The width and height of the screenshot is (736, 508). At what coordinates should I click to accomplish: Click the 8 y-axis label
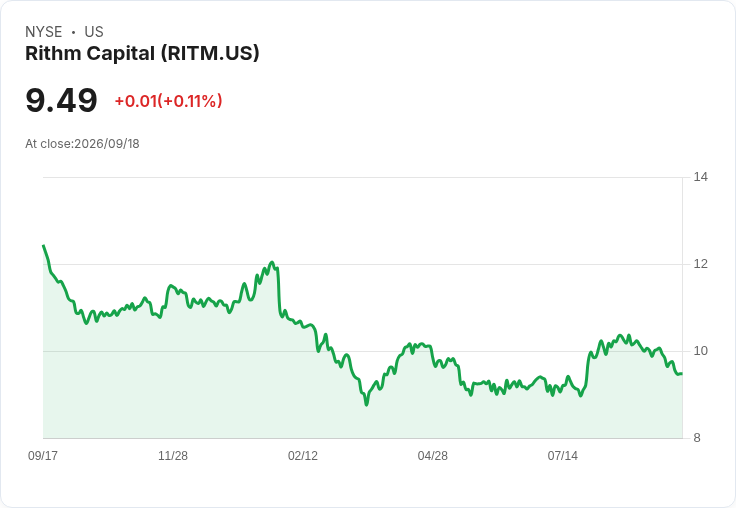[697, 438]
